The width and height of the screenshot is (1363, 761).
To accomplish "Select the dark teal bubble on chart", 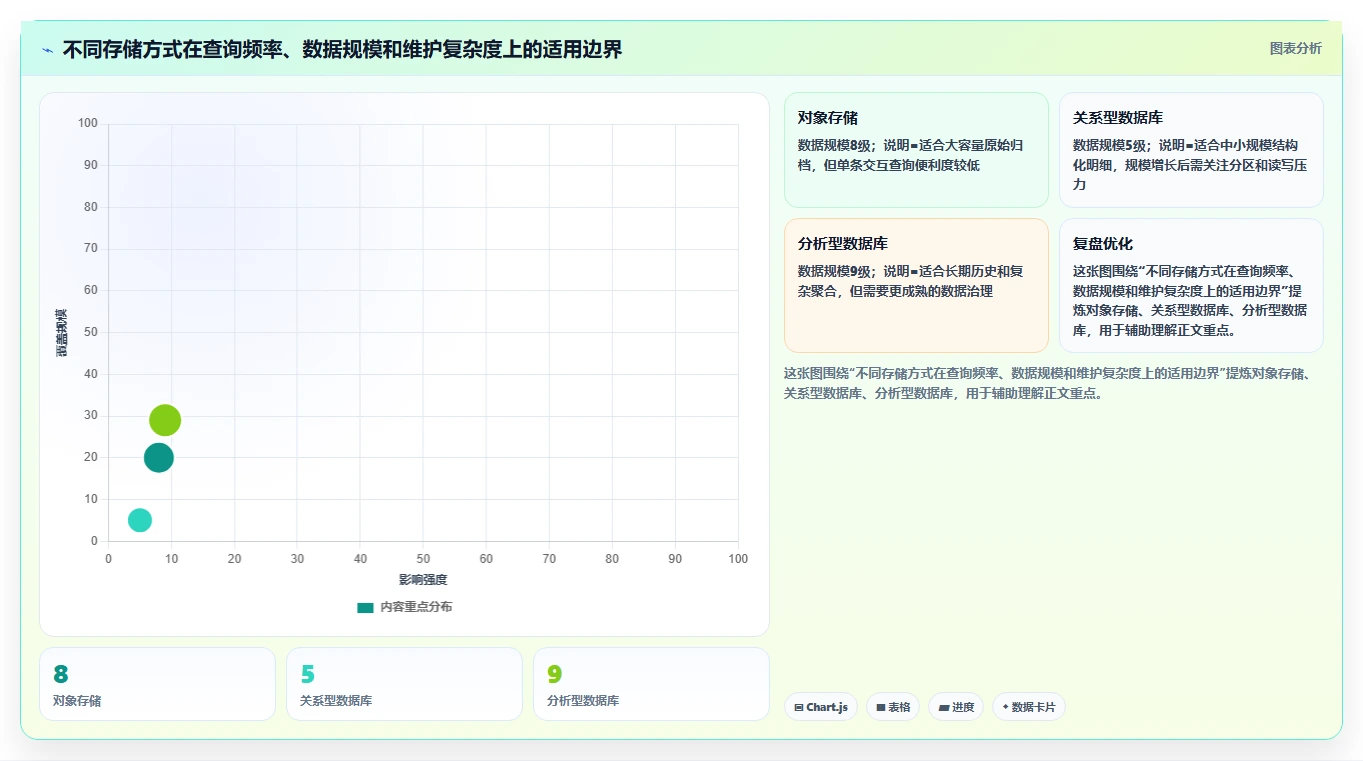I will 159,458.
